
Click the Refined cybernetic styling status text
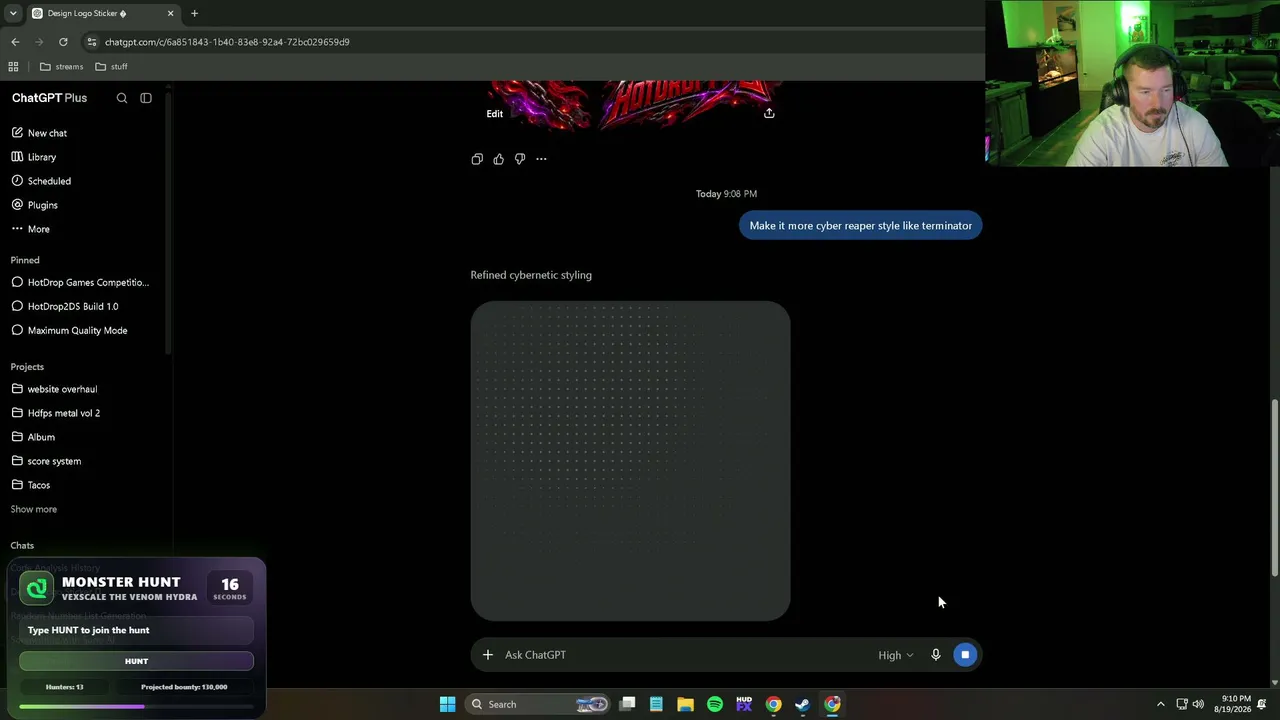click(x=531, y=275)
